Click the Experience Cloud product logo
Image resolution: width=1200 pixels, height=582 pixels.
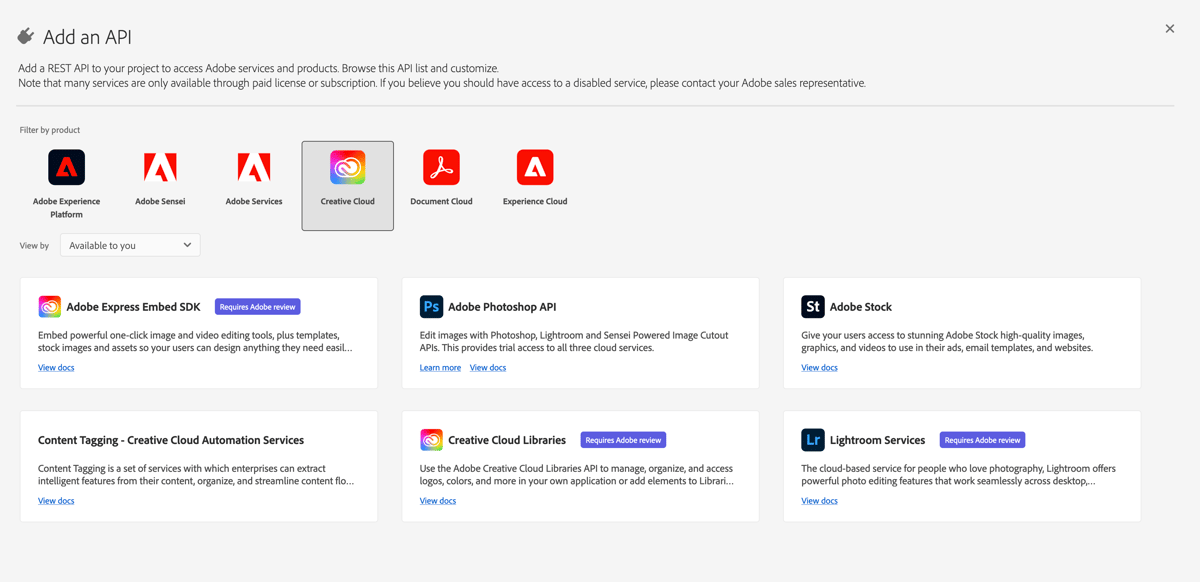pos(534,166)
